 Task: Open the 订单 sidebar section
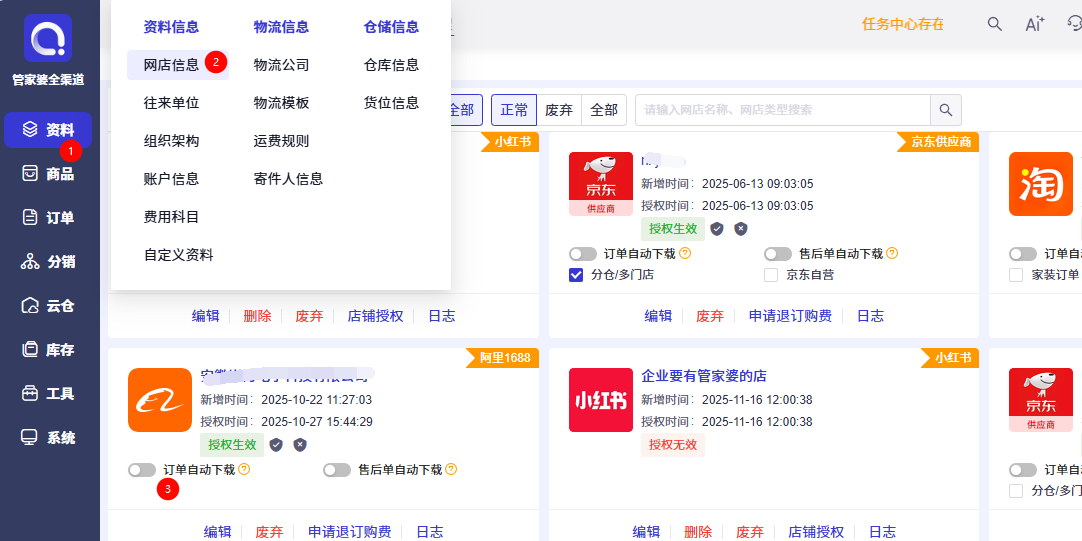pyautogui.click(x=48, y=218)
